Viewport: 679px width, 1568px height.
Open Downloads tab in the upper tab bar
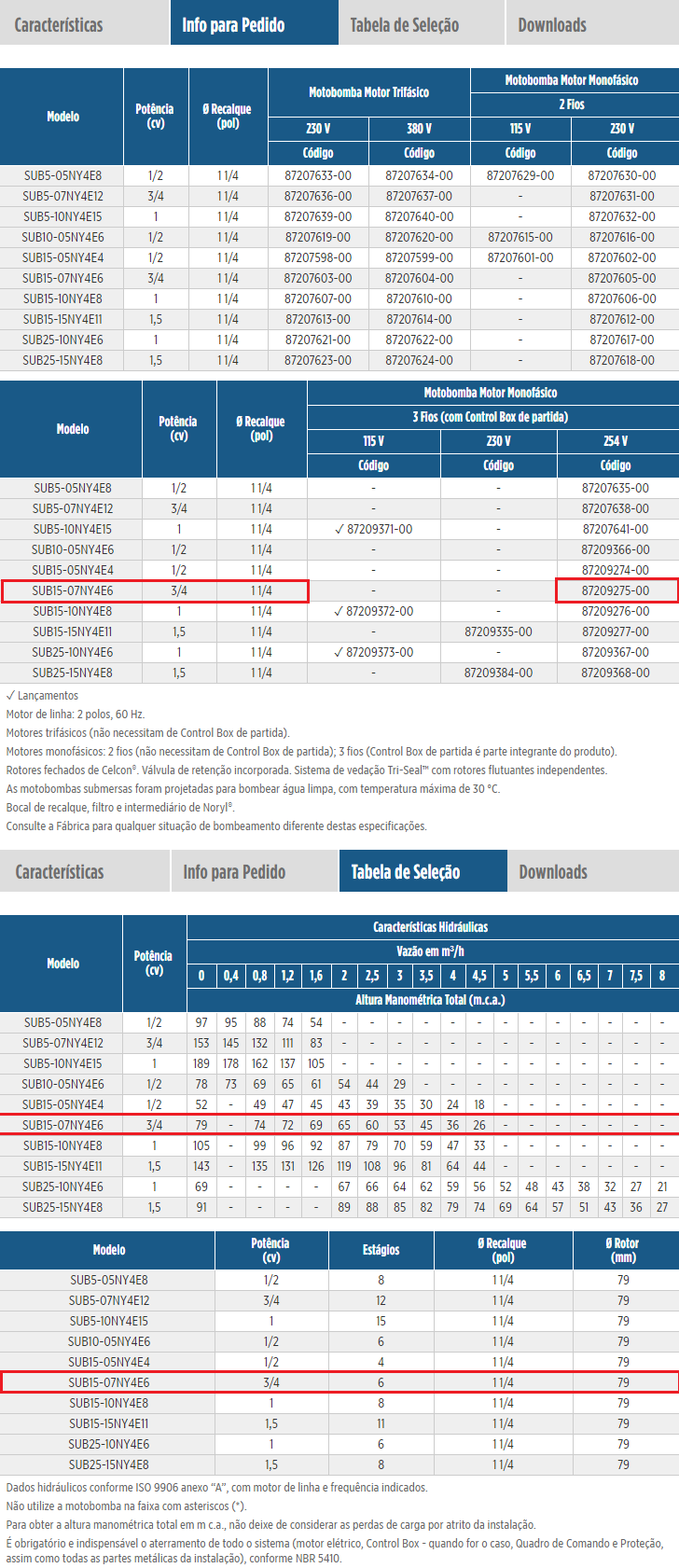(x=552, y=25)
